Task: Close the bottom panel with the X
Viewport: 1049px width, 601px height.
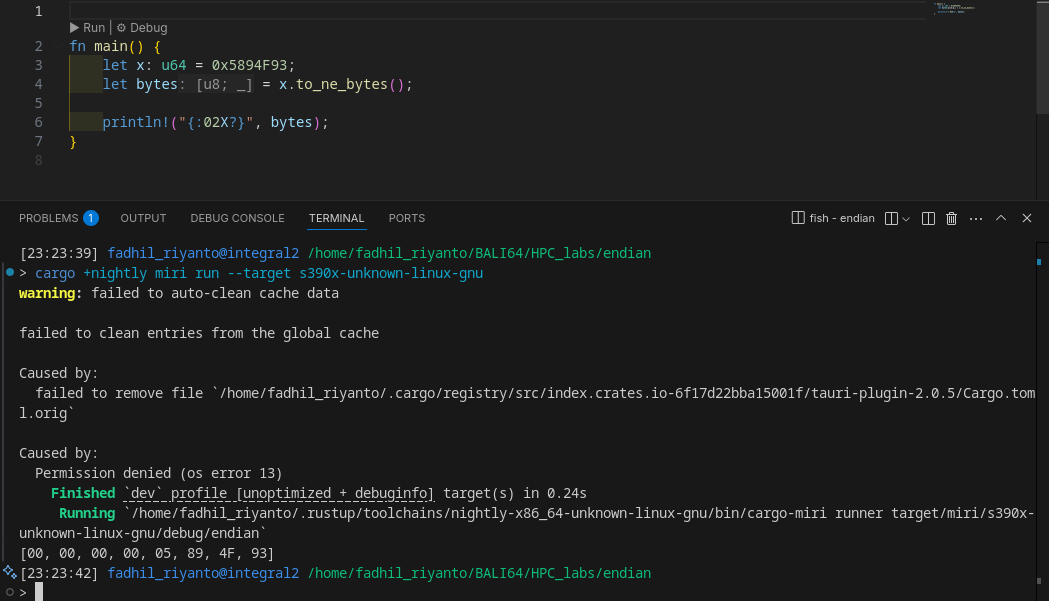Action: [x=1026, y=218]
